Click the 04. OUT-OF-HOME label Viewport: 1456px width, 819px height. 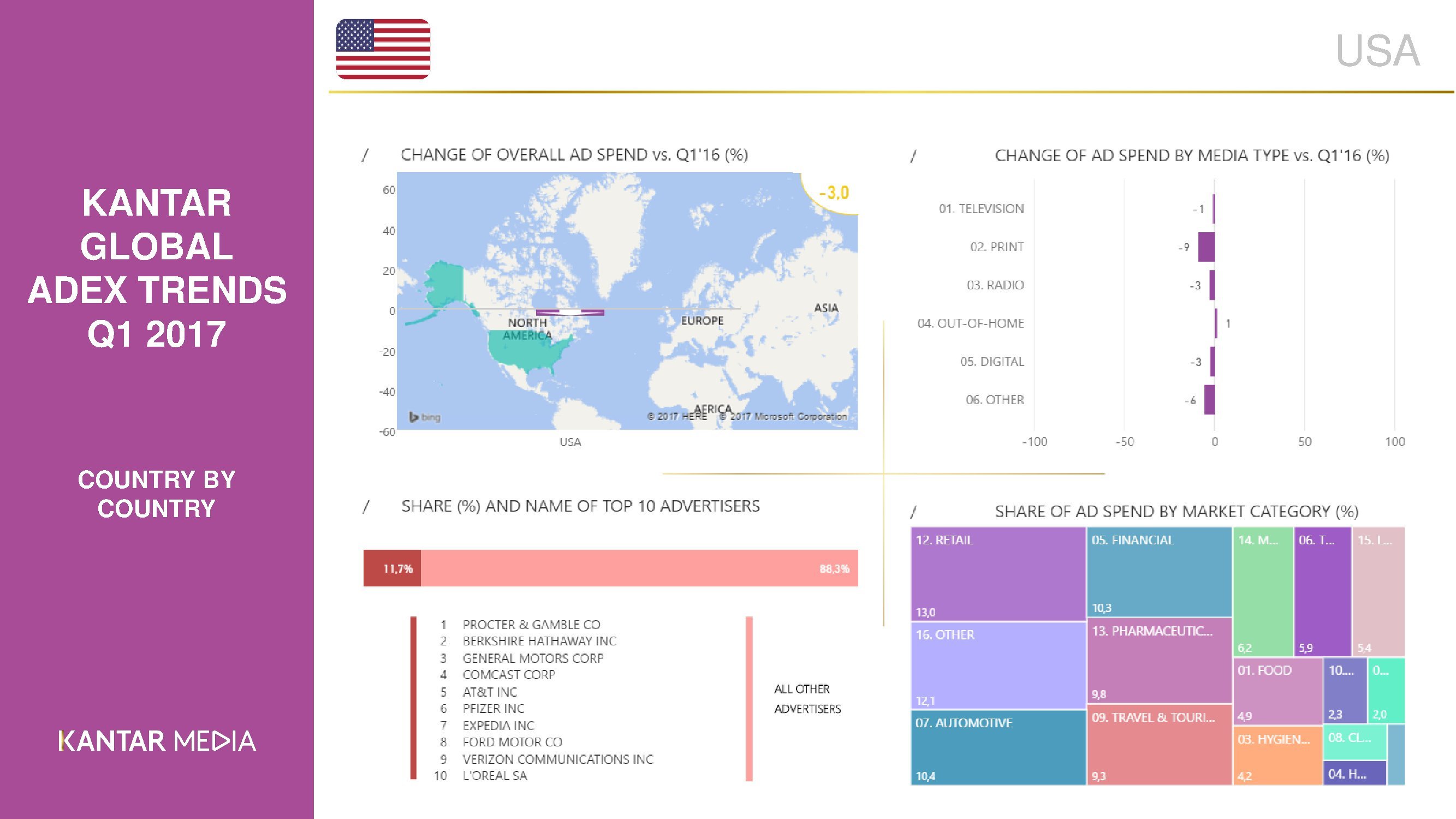971,323
